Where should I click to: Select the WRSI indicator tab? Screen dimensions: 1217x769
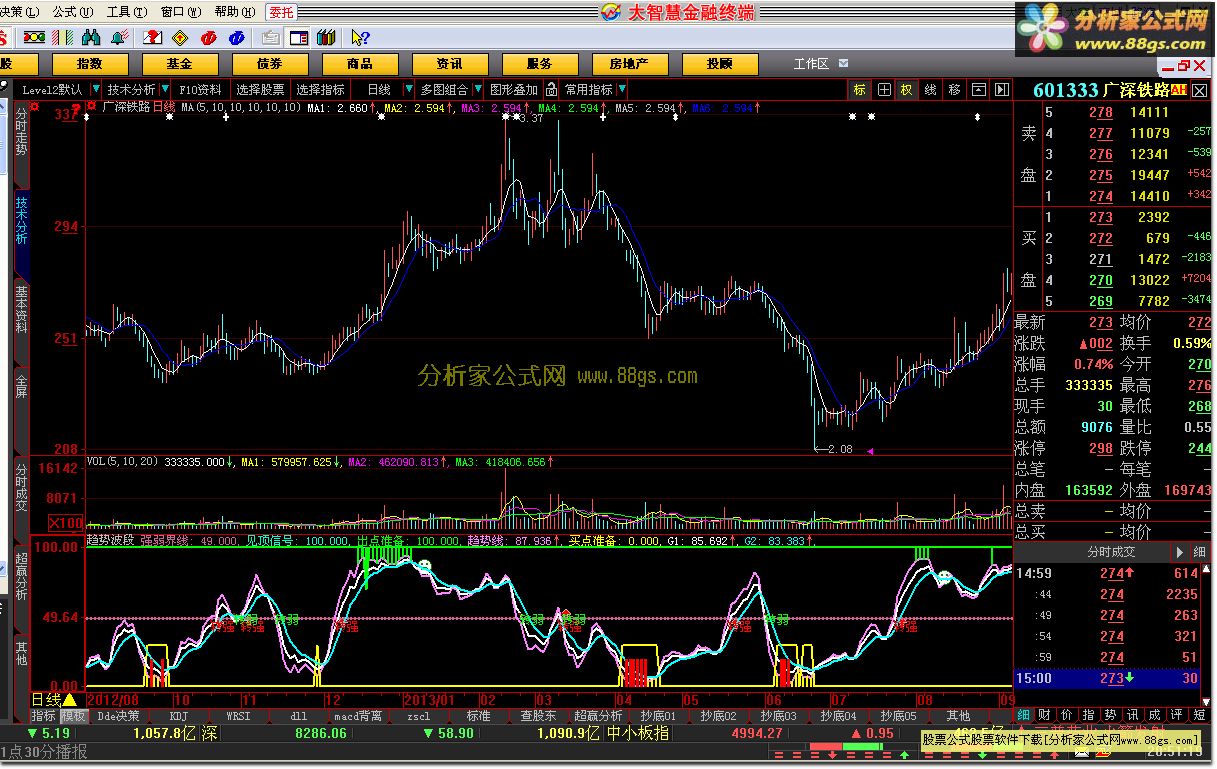tap(238, 716)
